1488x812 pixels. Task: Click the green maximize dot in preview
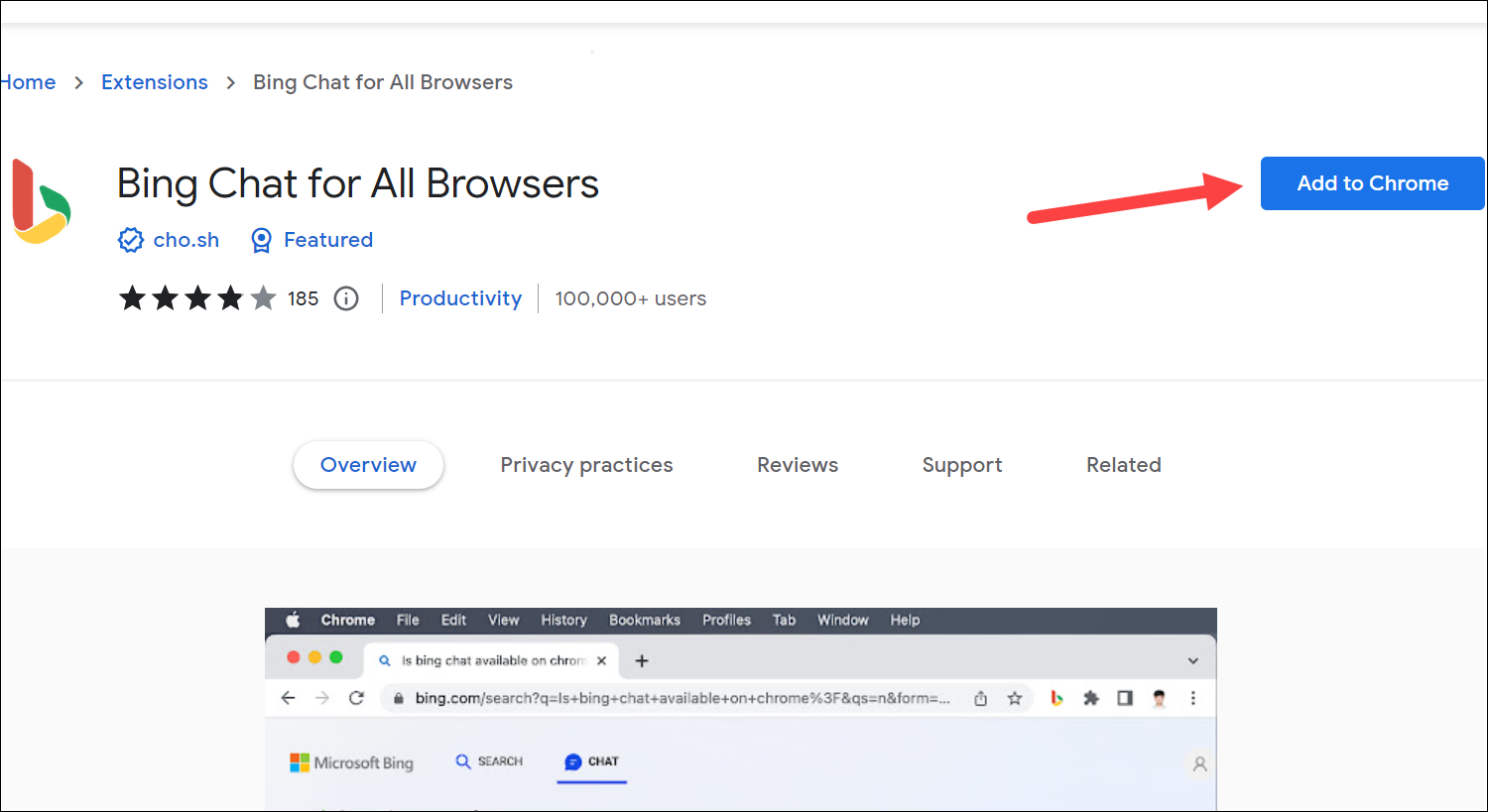(x=336, y=657)
